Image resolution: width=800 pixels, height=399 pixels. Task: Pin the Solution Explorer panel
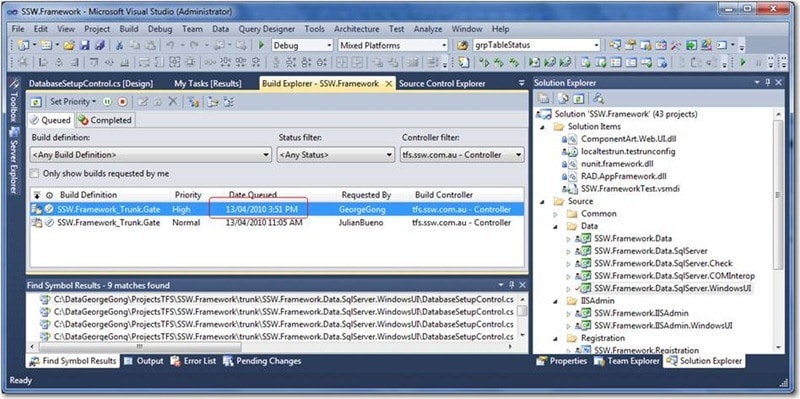coord(768,83)
